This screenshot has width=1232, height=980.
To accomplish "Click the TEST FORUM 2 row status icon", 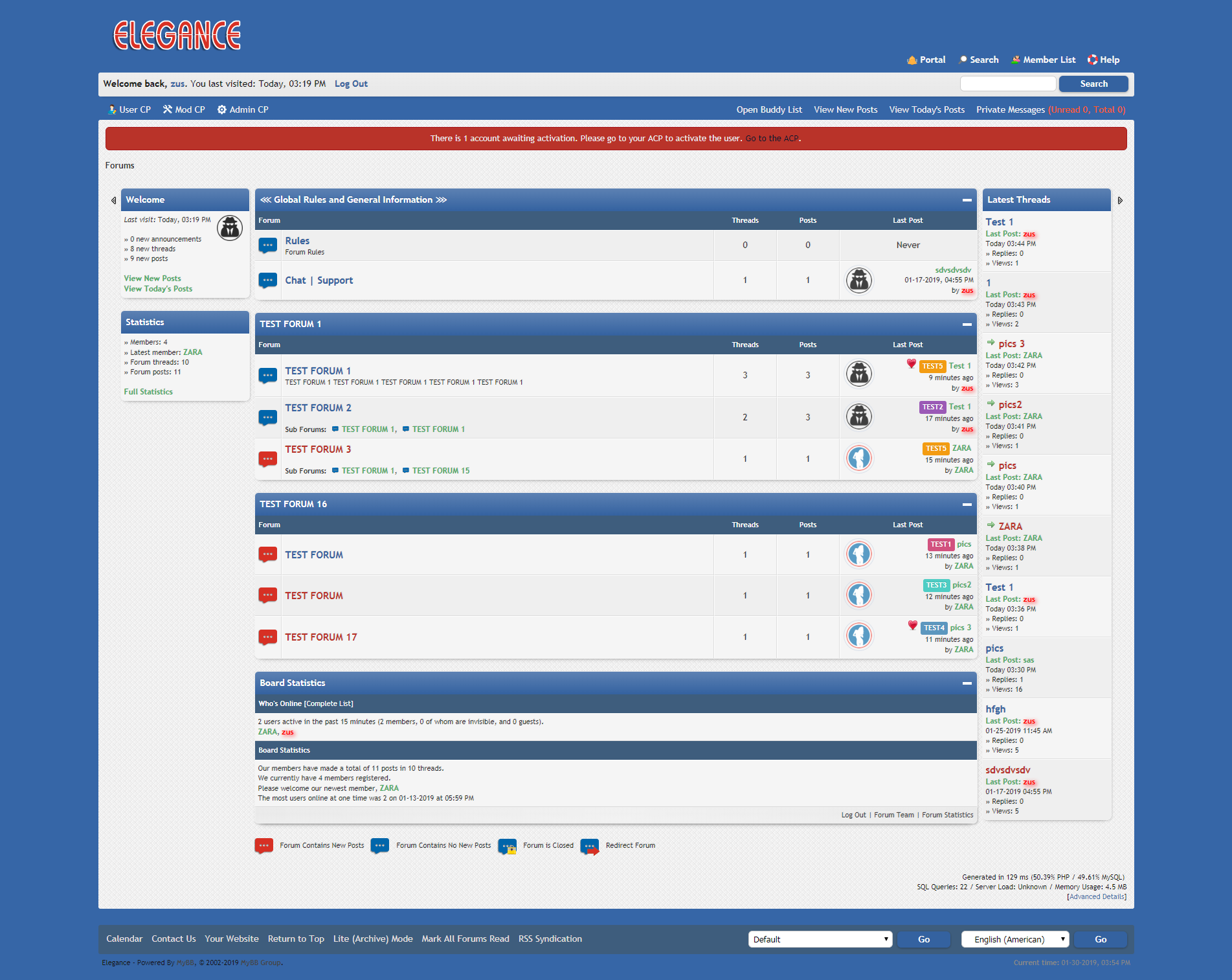I will click(268, 417).
